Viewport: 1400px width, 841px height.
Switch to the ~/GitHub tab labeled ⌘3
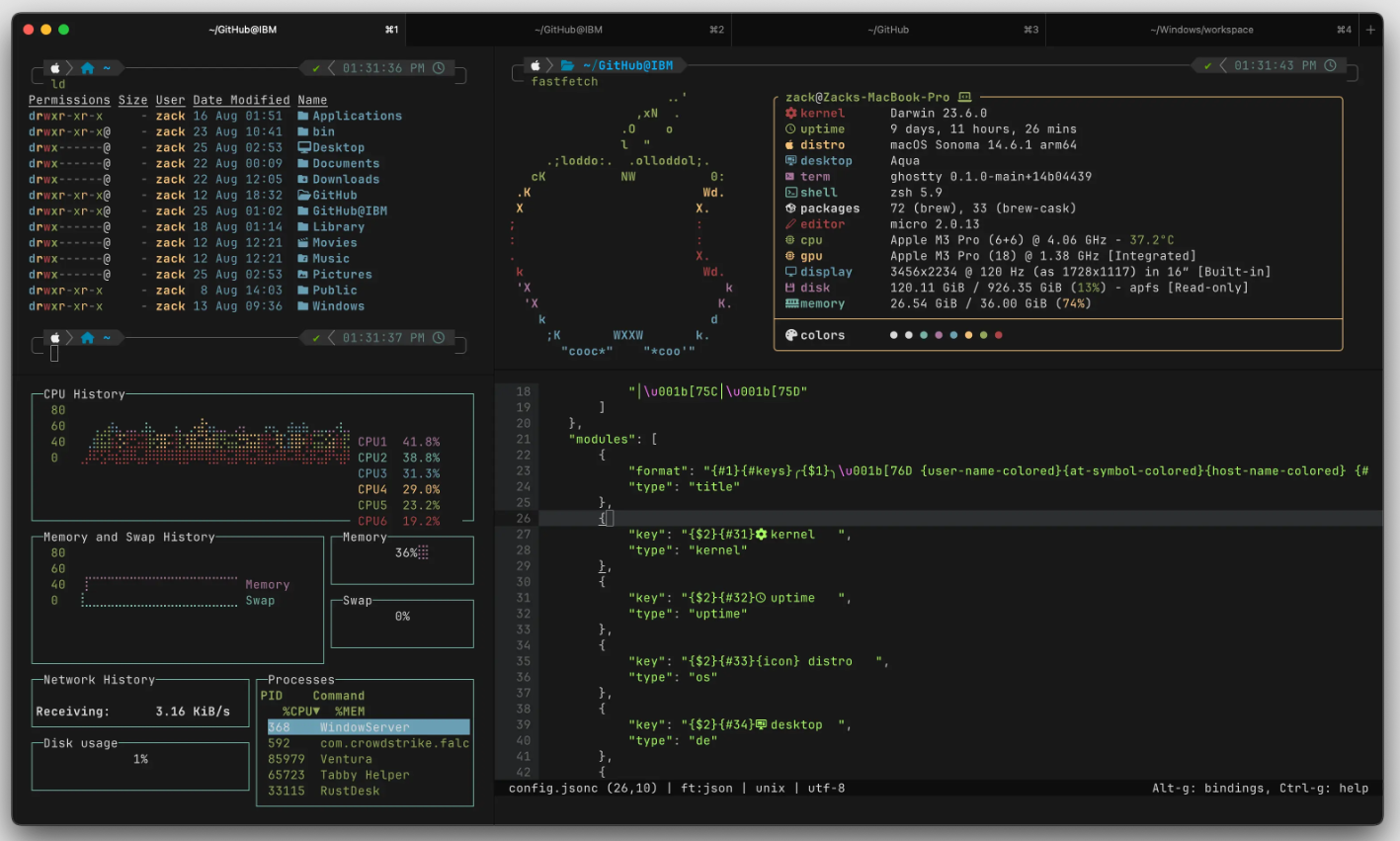[888, 30]
